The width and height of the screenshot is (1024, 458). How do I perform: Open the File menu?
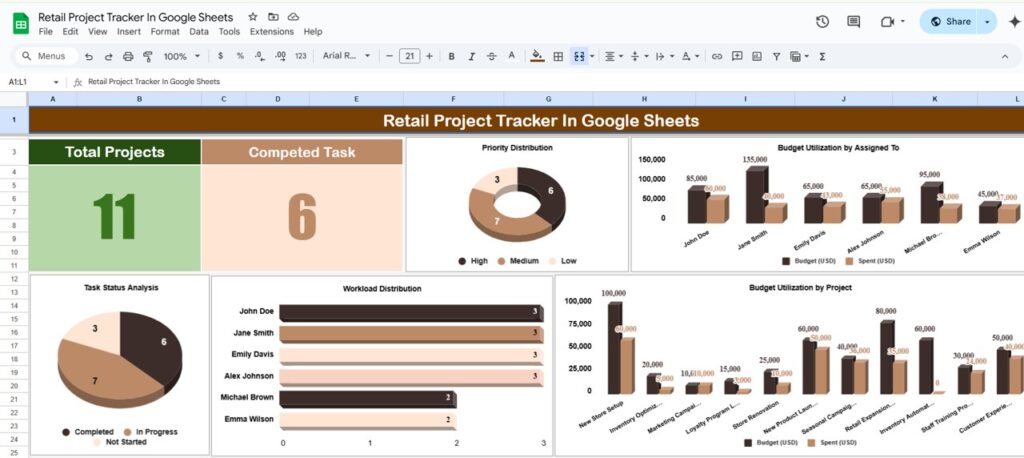coord(46,31)
